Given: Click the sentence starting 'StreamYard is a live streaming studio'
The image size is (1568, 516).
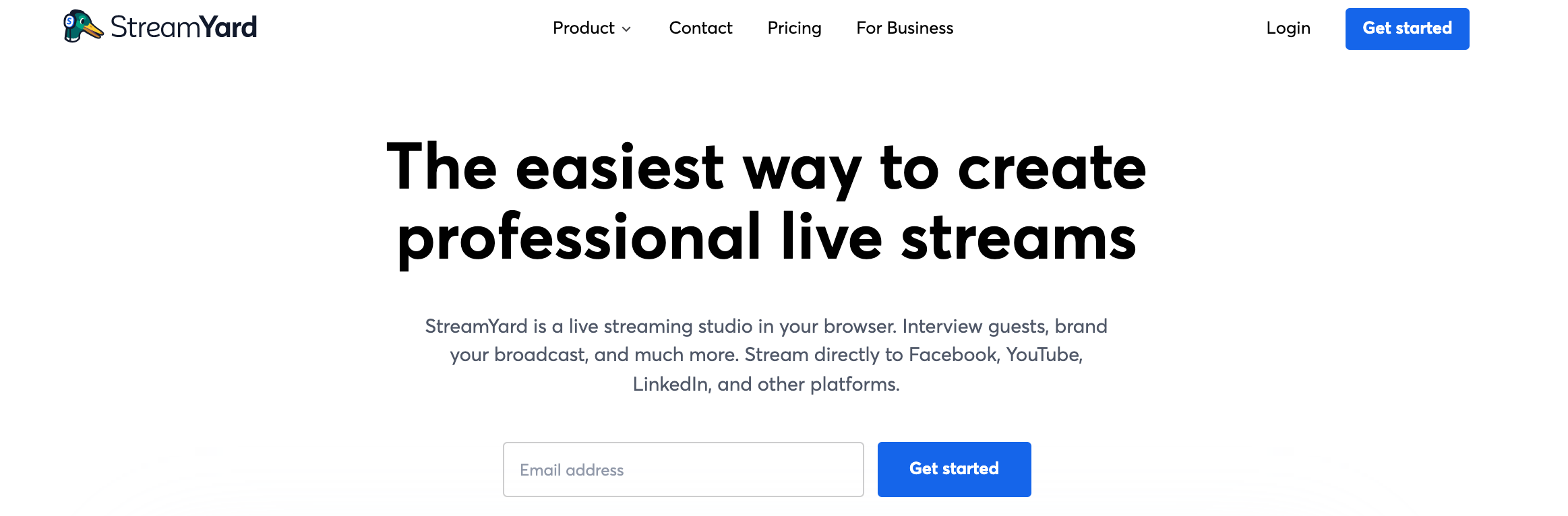Looking at the screenshot, I should tap(661, 327).
